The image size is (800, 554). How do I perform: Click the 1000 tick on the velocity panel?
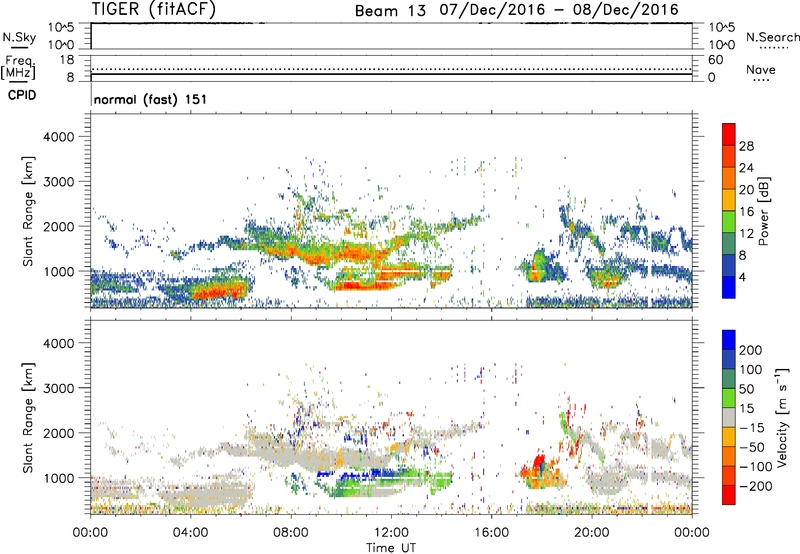coord(59,478)
